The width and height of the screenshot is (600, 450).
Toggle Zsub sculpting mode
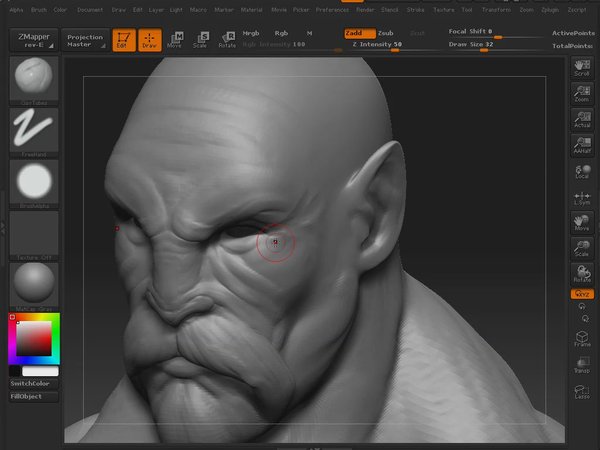[386, 33]
